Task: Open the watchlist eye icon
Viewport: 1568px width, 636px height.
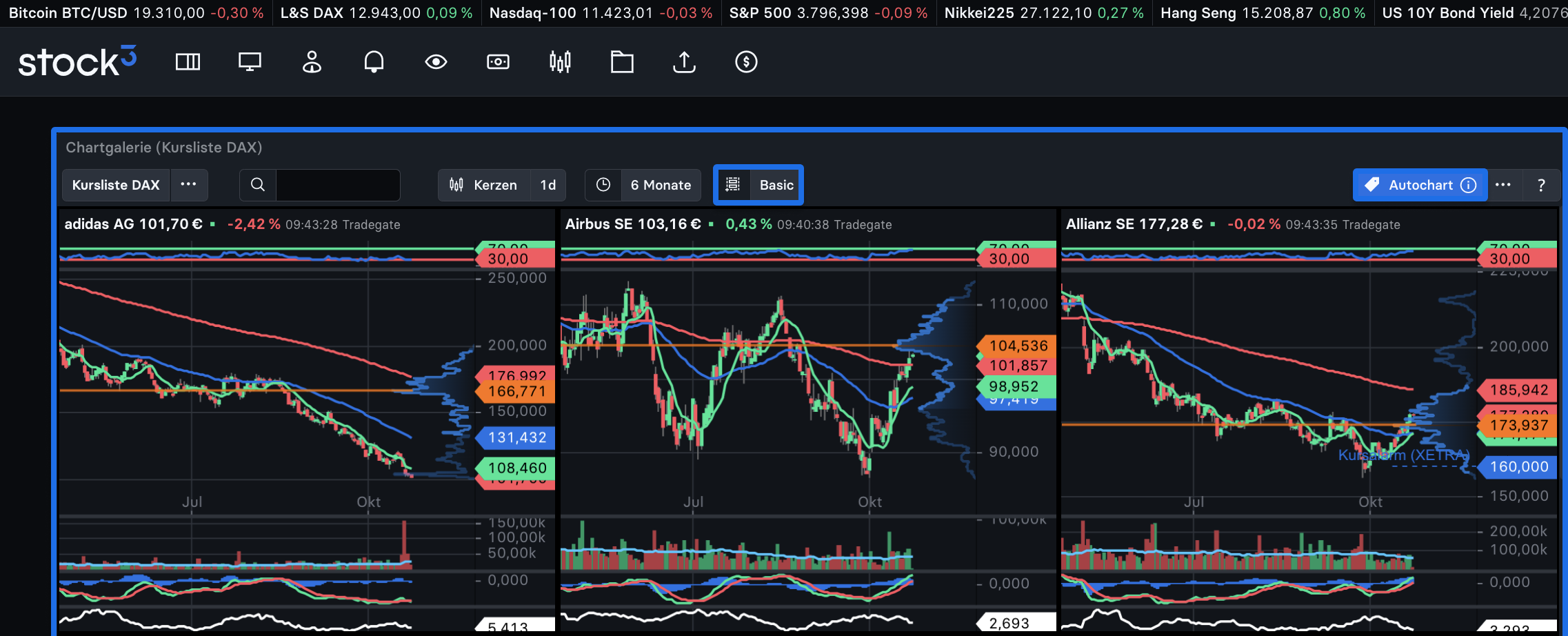Action: (436, 62)
